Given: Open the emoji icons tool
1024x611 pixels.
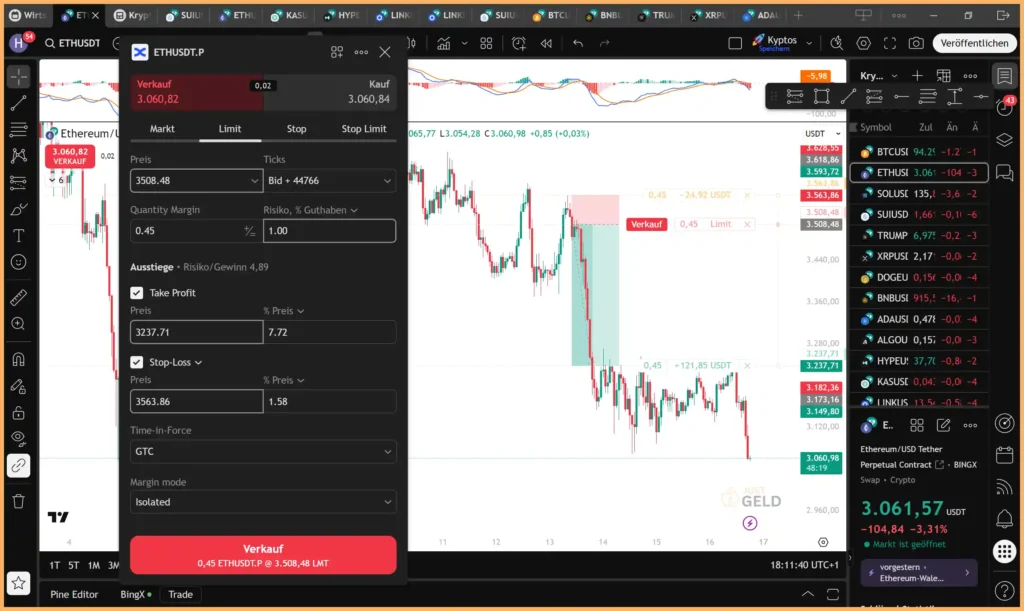Looking at the screenshot, I should click(18, 262).
